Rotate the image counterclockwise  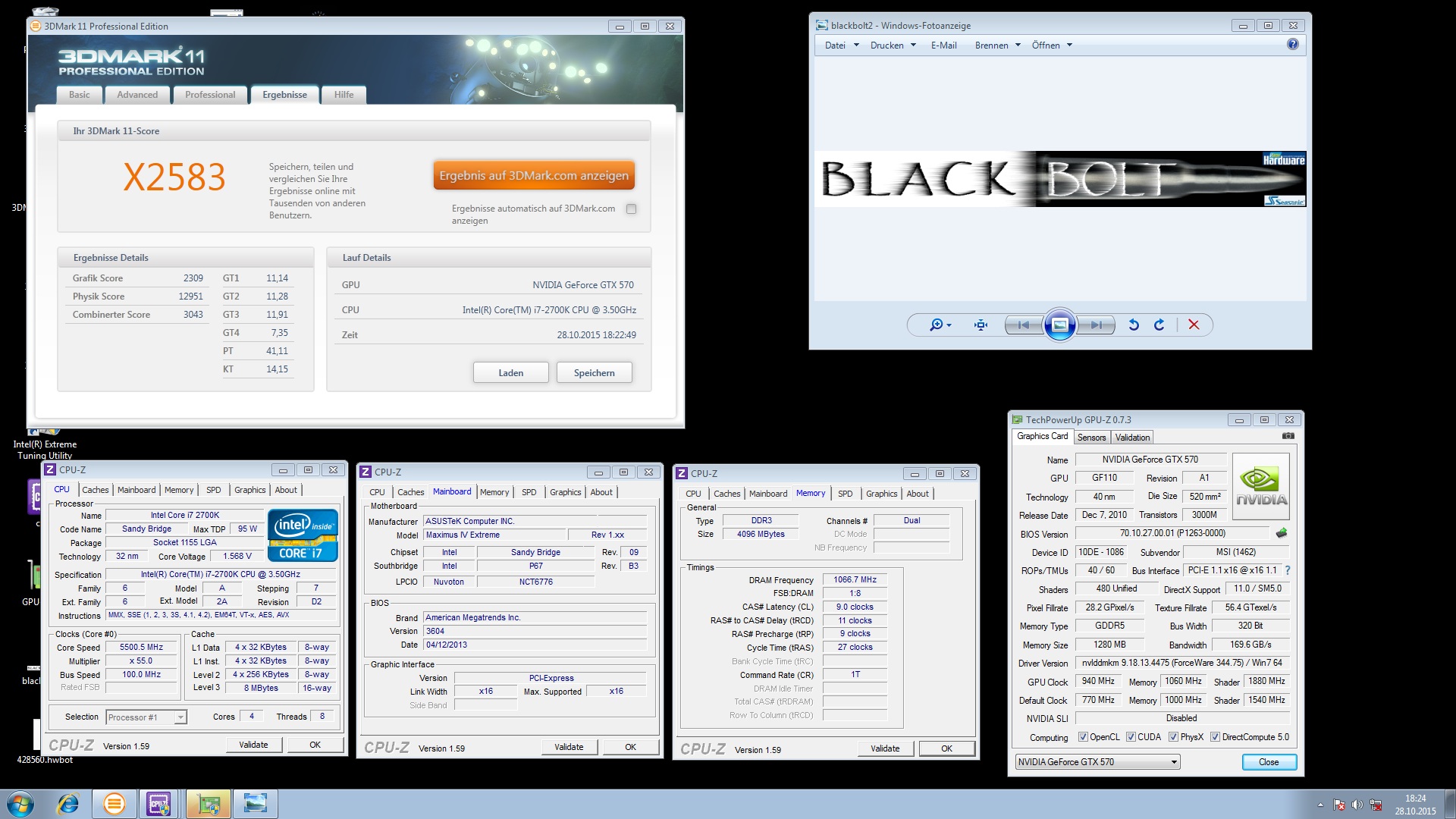coord(1134,325)
